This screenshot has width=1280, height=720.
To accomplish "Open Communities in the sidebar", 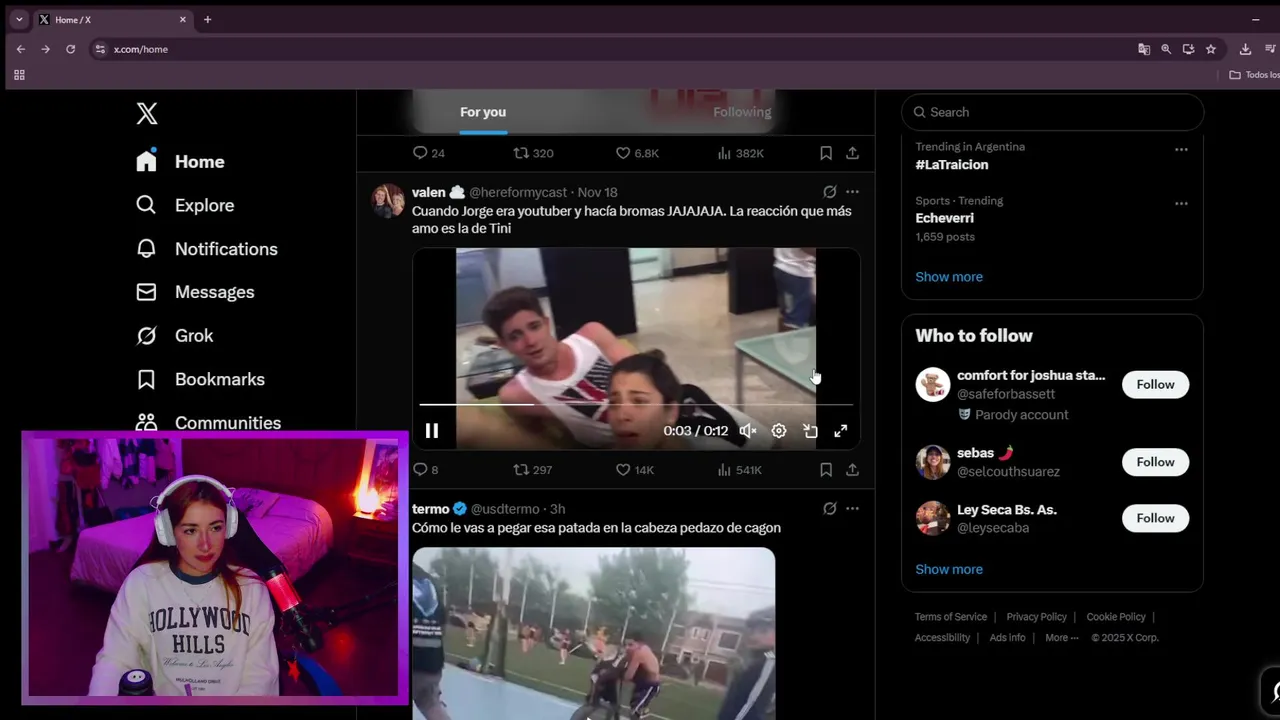I will click(208, 422).
